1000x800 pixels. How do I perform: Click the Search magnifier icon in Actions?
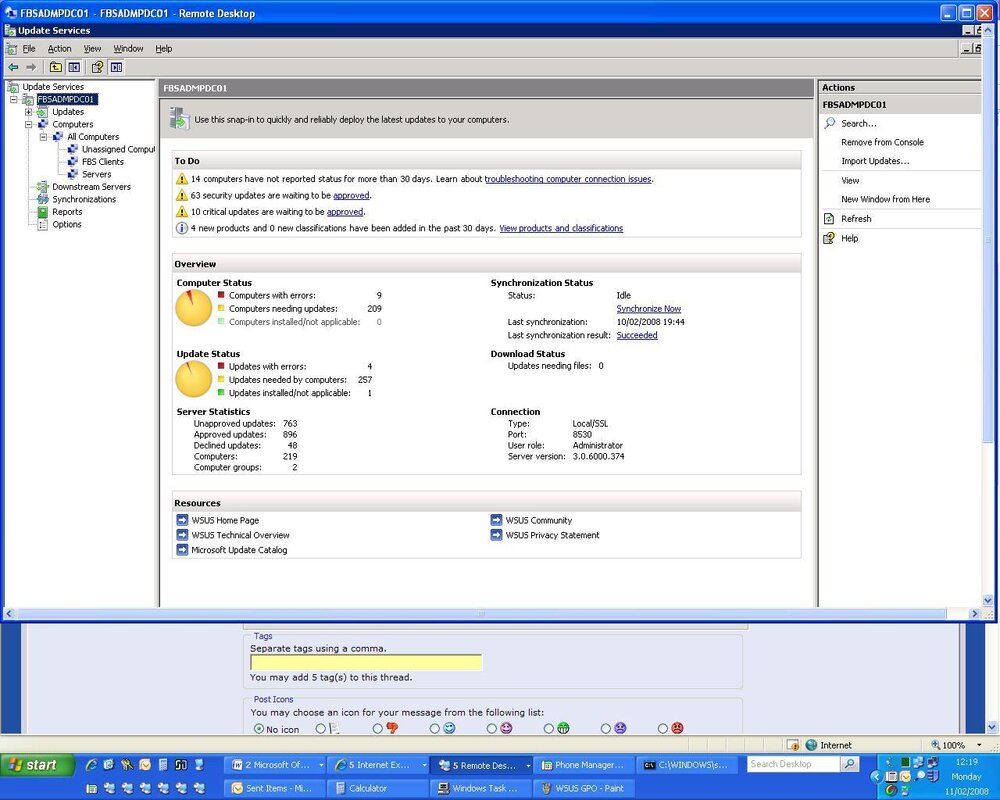[829, 123]
